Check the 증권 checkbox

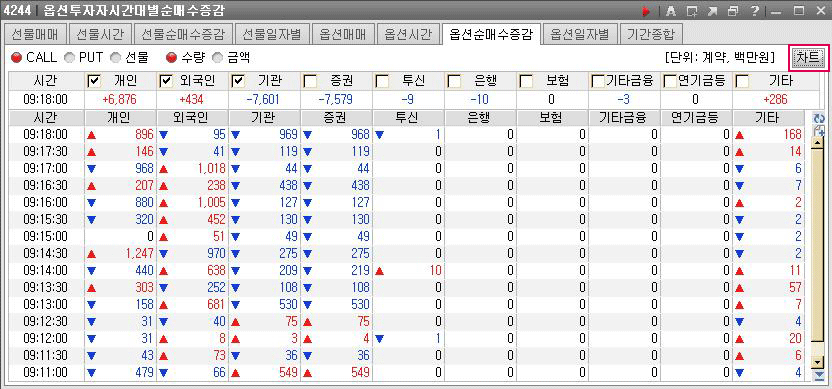click(310, 81)
